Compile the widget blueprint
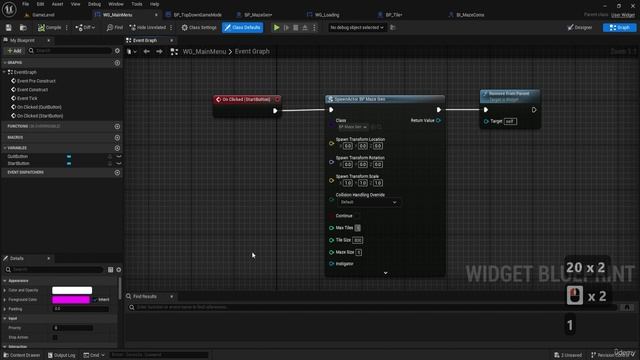The height and width of the screenshot is (360, 640). pyautogui.click(x=49, y=27)
